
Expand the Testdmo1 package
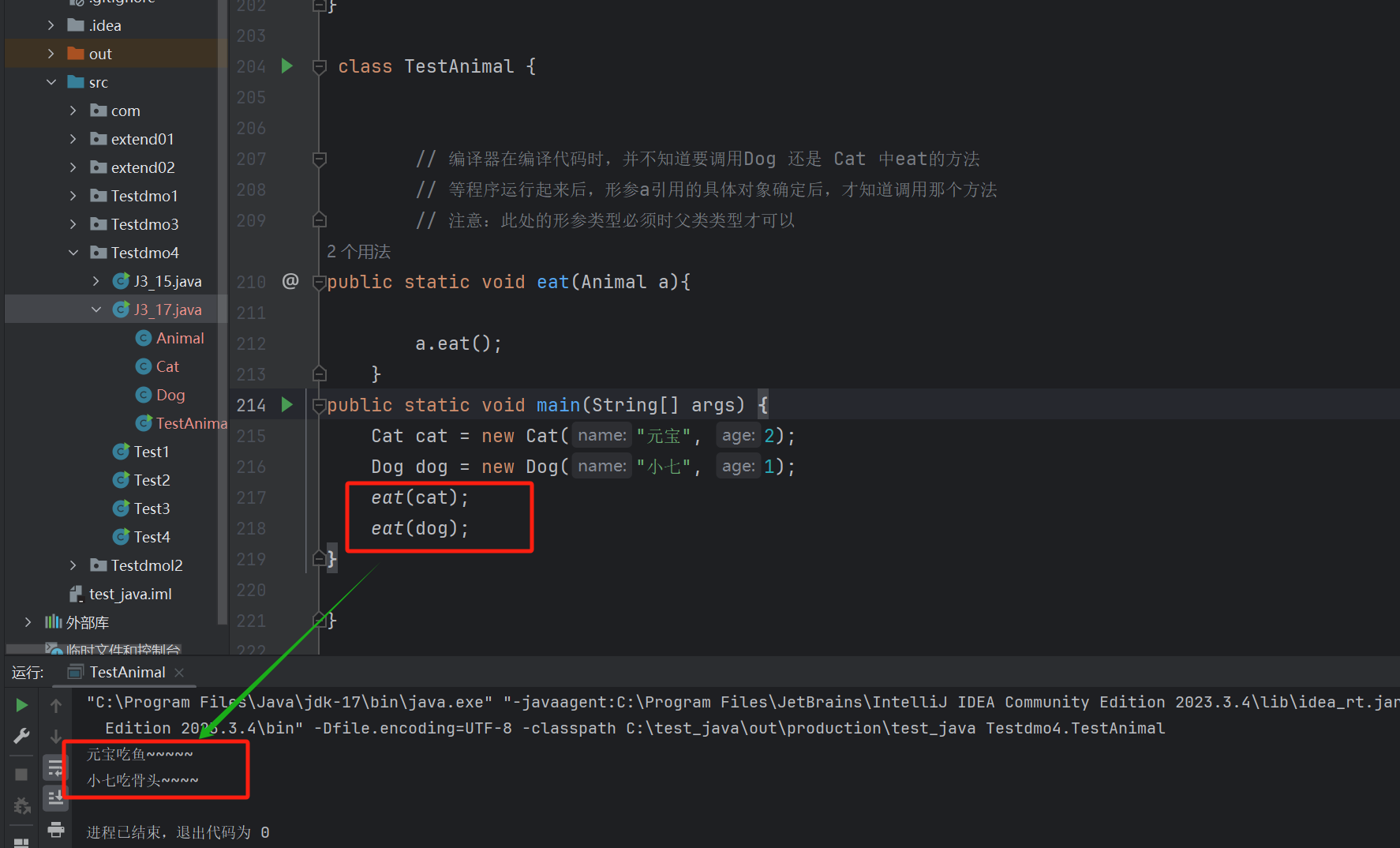(x=73, y=196)
